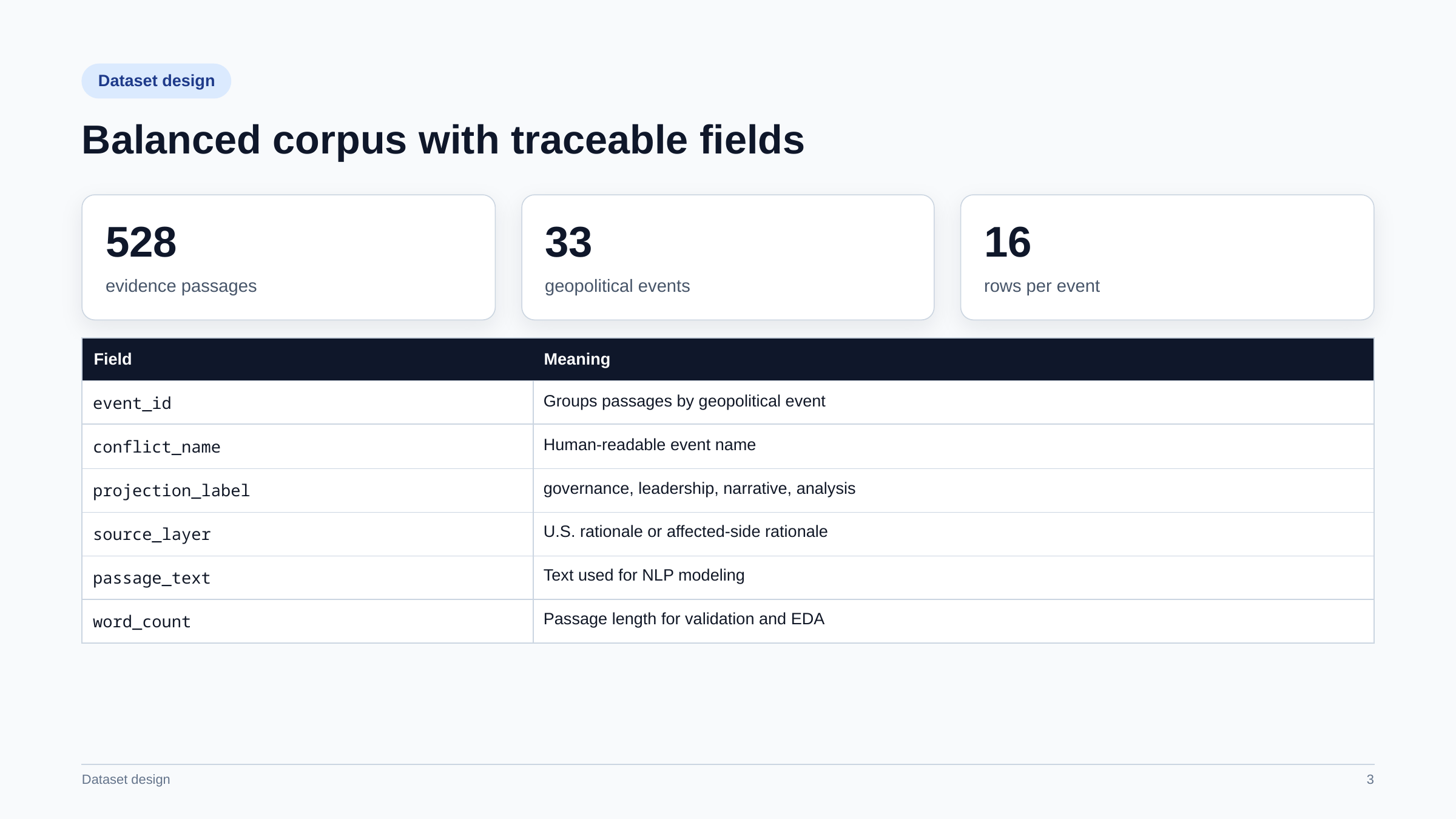
Task: Click the governance, leadership, narrative, analysis cell
Action: point(953,490)
